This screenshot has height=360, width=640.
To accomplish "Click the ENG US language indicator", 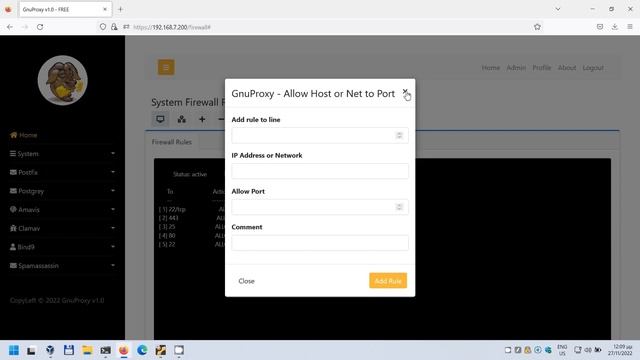I will click(x=562, y=350).
